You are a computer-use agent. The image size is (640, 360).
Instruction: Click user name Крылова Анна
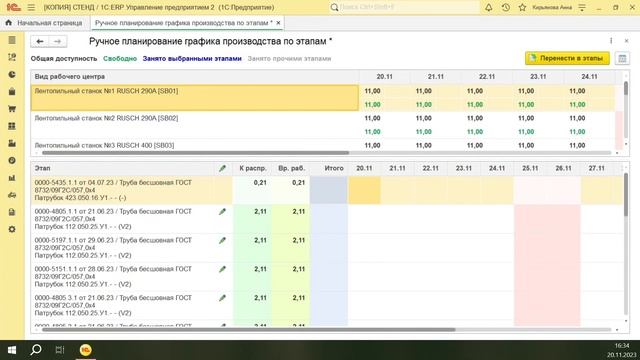[x=552, y=7]
